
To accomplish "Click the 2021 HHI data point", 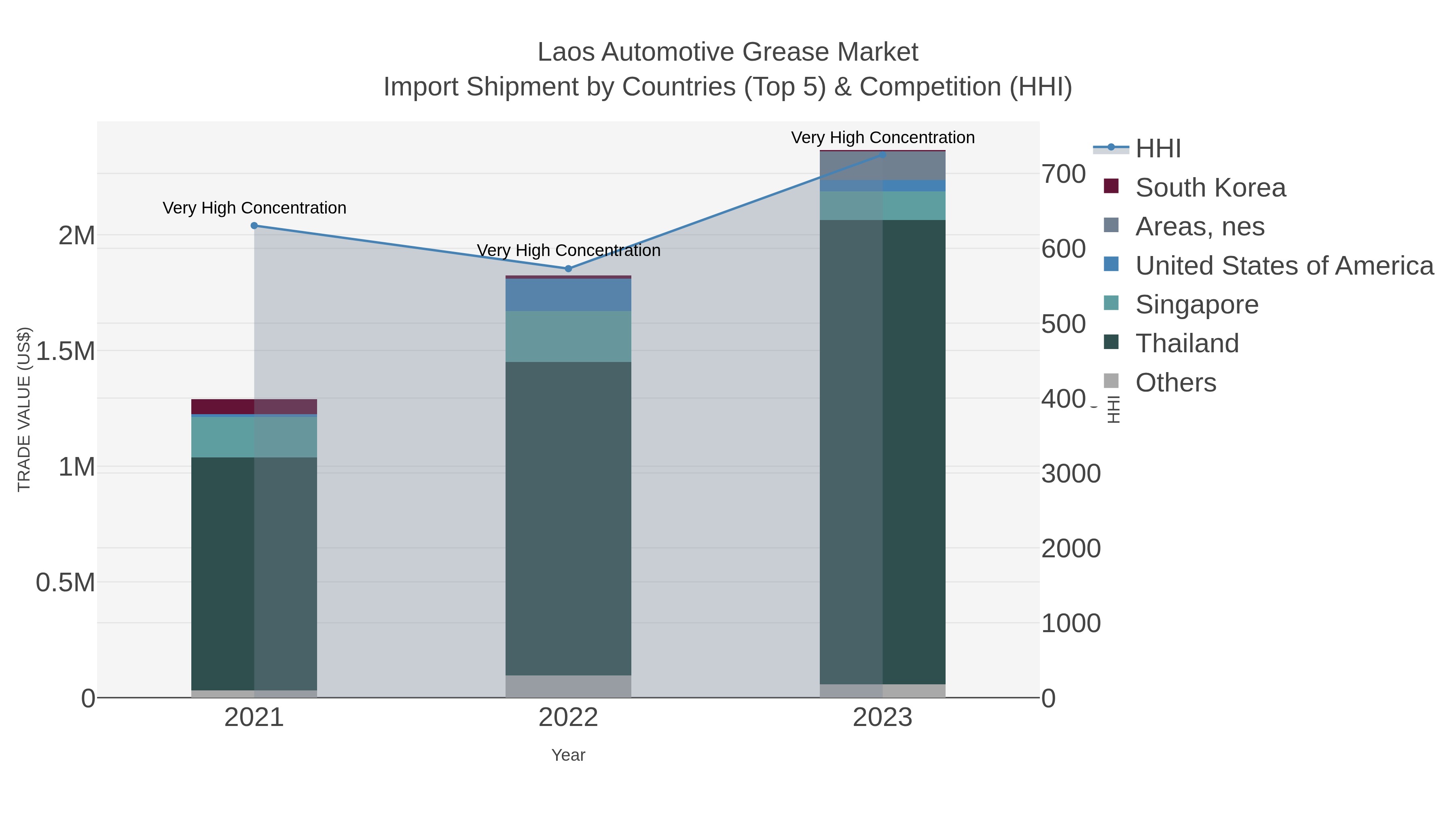I will (254, 226).
